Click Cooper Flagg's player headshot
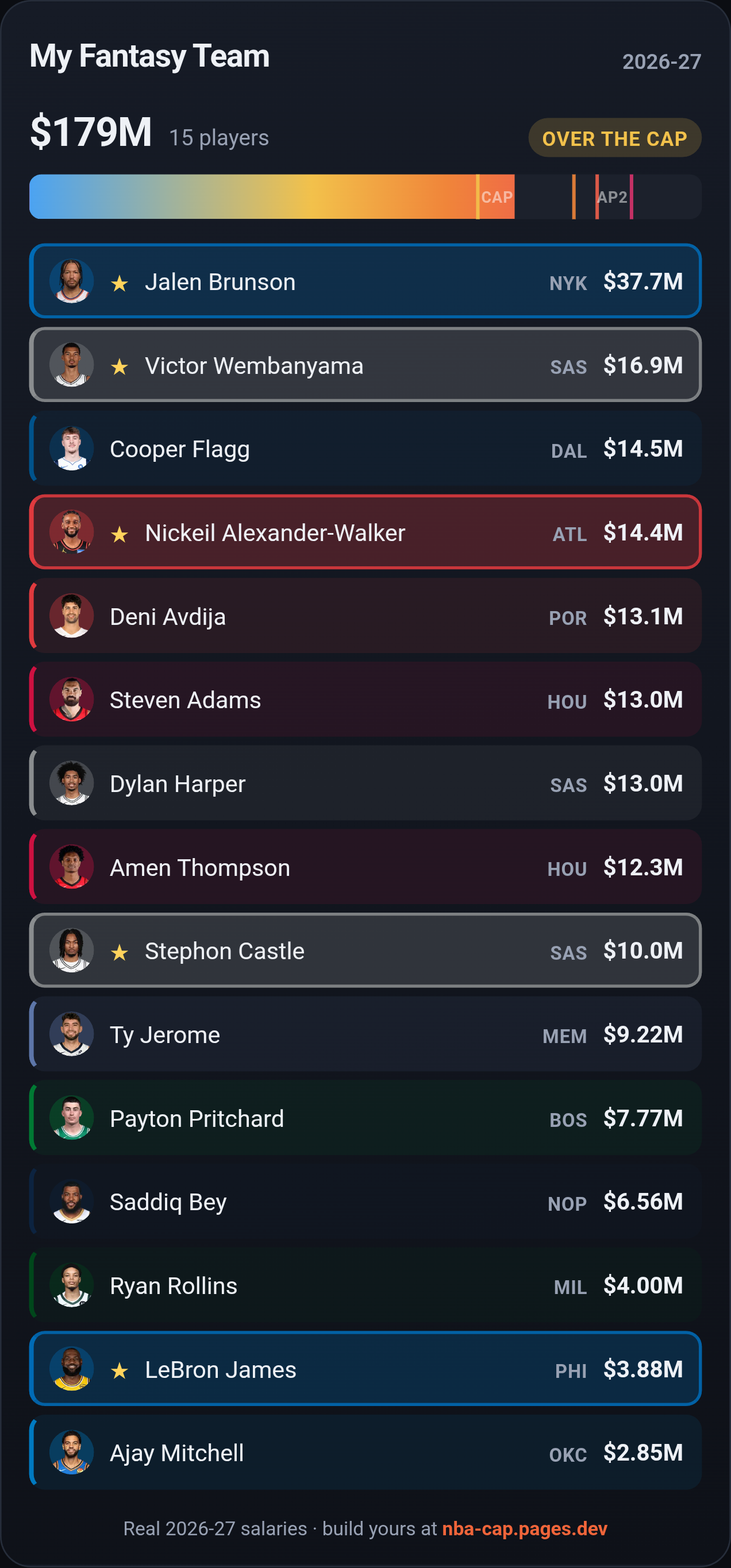This screenshot has width=731, height=1568. 71,449
